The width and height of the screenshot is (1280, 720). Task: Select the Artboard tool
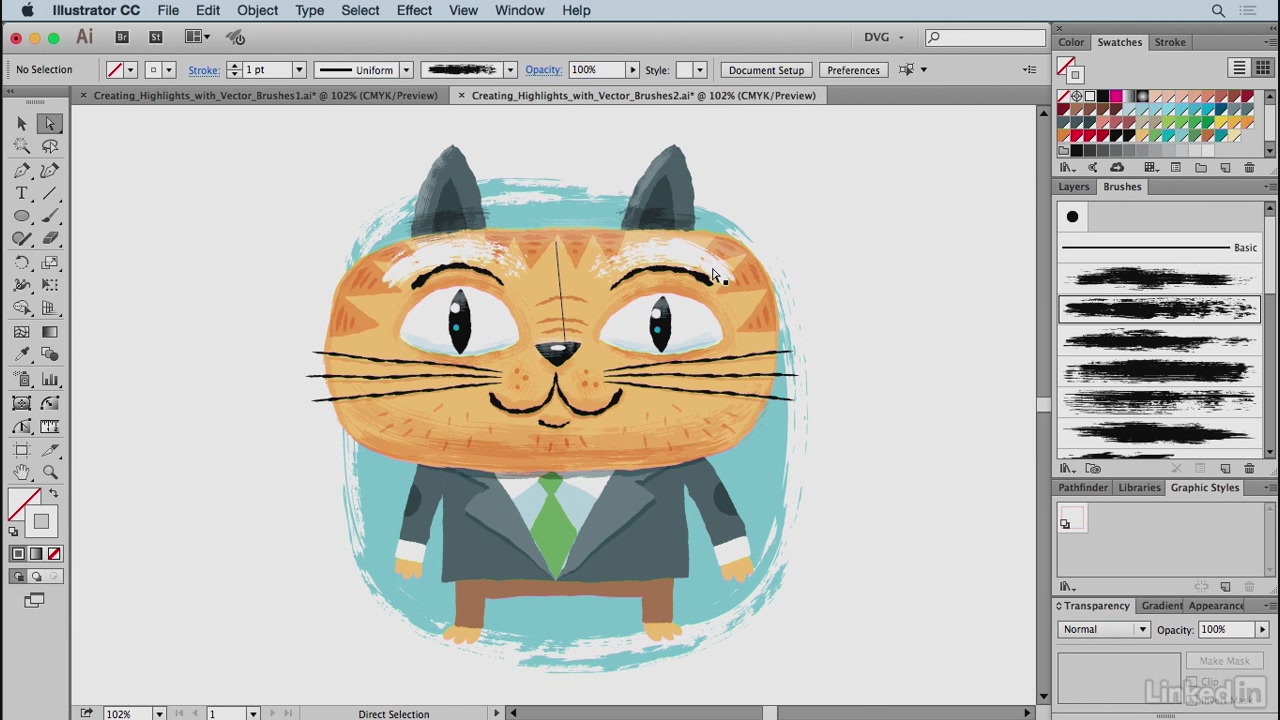[x=22, y=450]
